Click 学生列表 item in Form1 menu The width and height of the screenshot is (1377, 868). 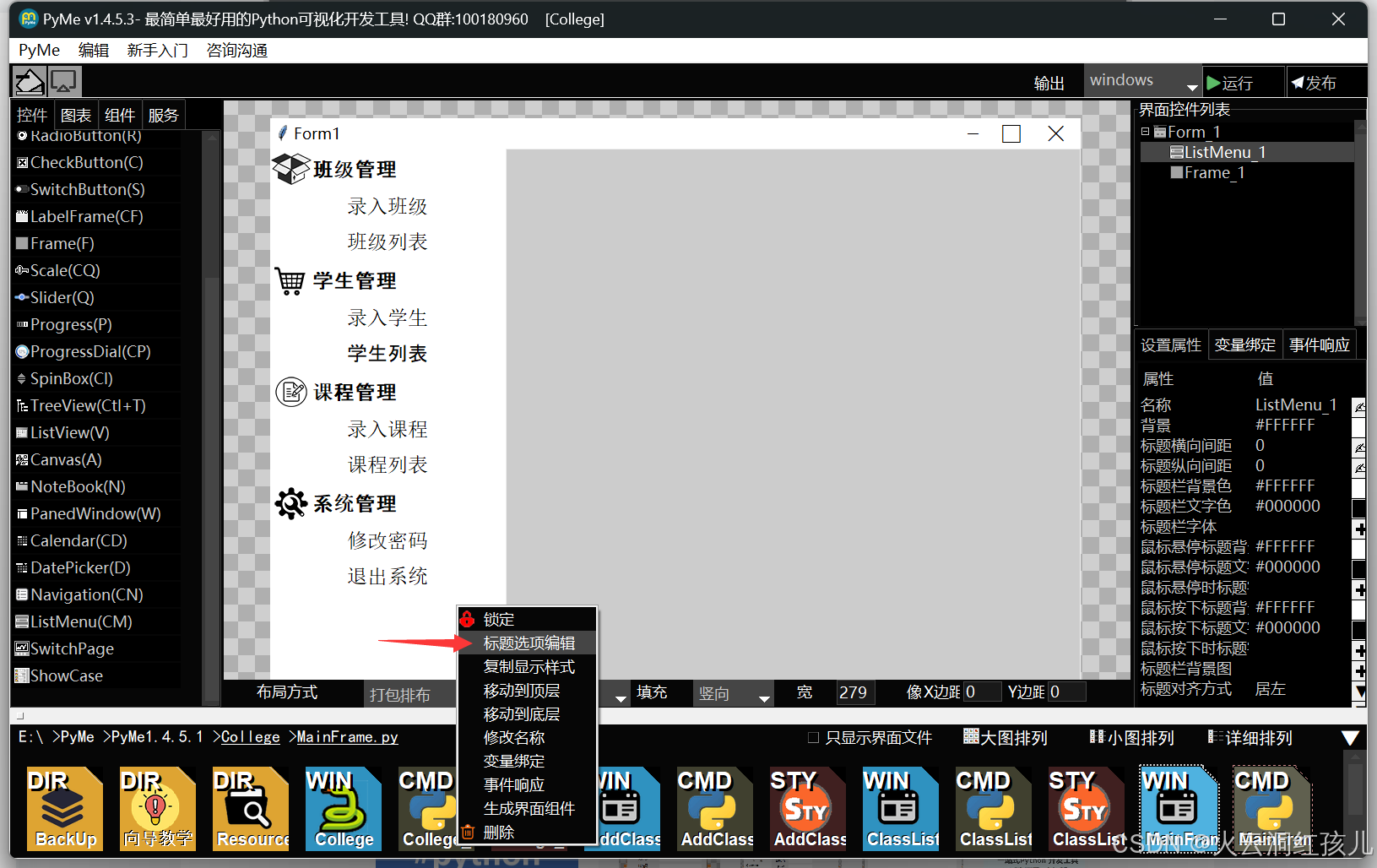tap(388, 354)
